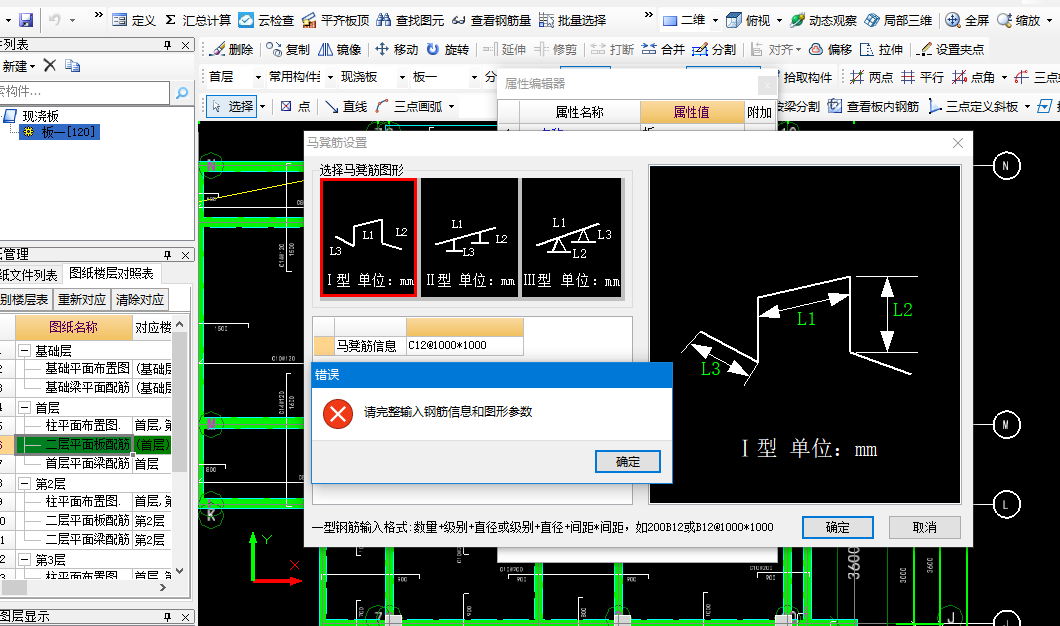Click the 合并 merge tool

tap(663, 49)
